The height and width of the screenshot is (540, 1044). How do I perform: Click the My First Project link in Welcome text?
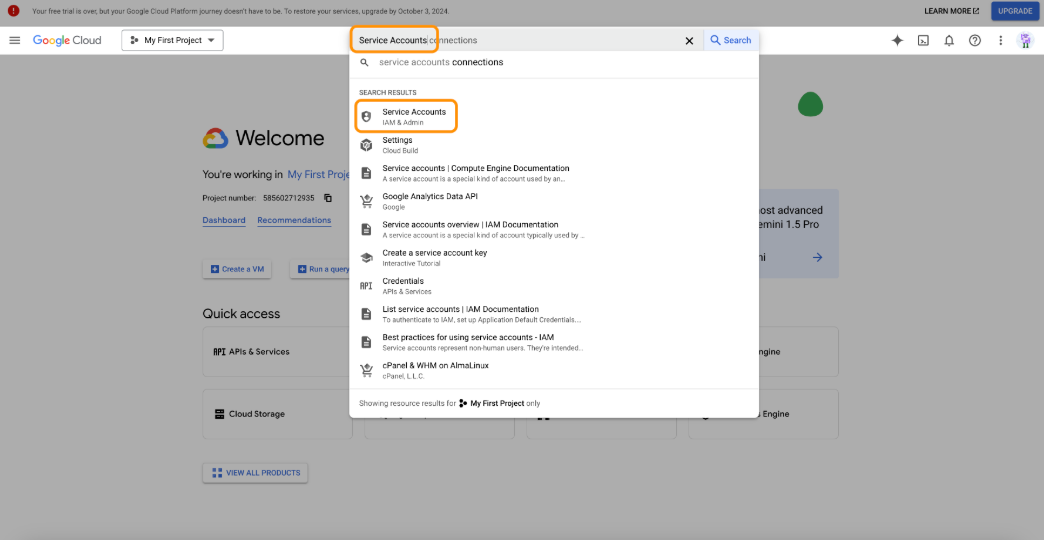pos(318,174)
